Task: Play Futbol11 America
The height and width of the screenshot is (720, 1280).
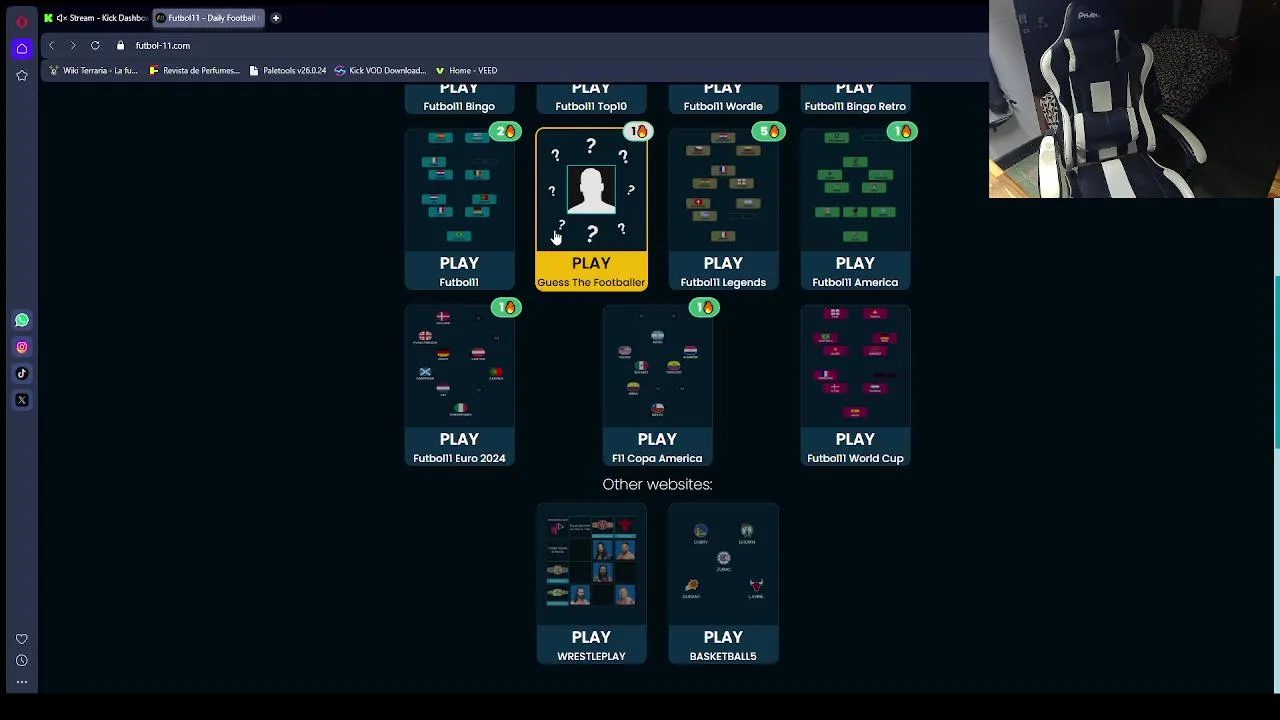Action: (x=855, y=271)
